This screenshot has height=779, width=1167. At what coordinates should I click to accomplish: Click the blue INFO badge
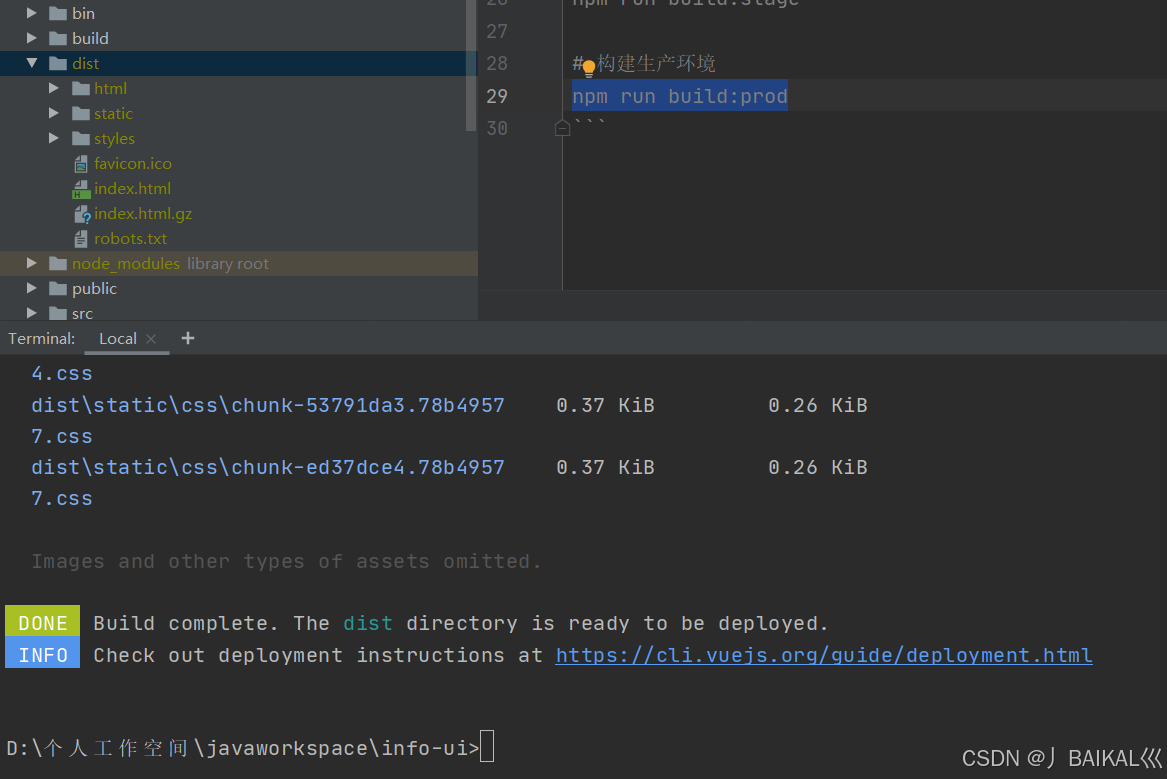[x=42, y=653]
